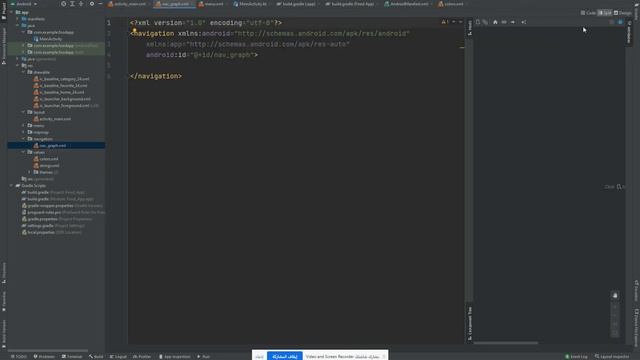Click the New Destination icon in navigation editor
Image resolution: width=640 pixels, height=360 pixels.
coord(478,22)
